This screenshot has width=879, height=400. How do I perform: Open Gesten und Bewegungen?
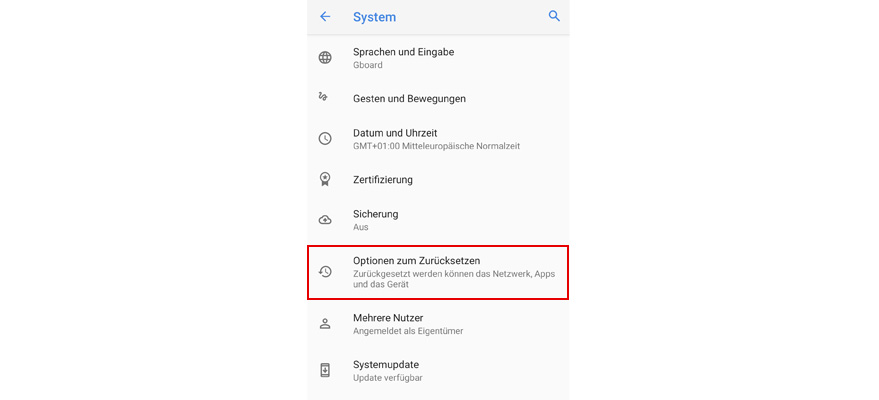click(409, 99)
